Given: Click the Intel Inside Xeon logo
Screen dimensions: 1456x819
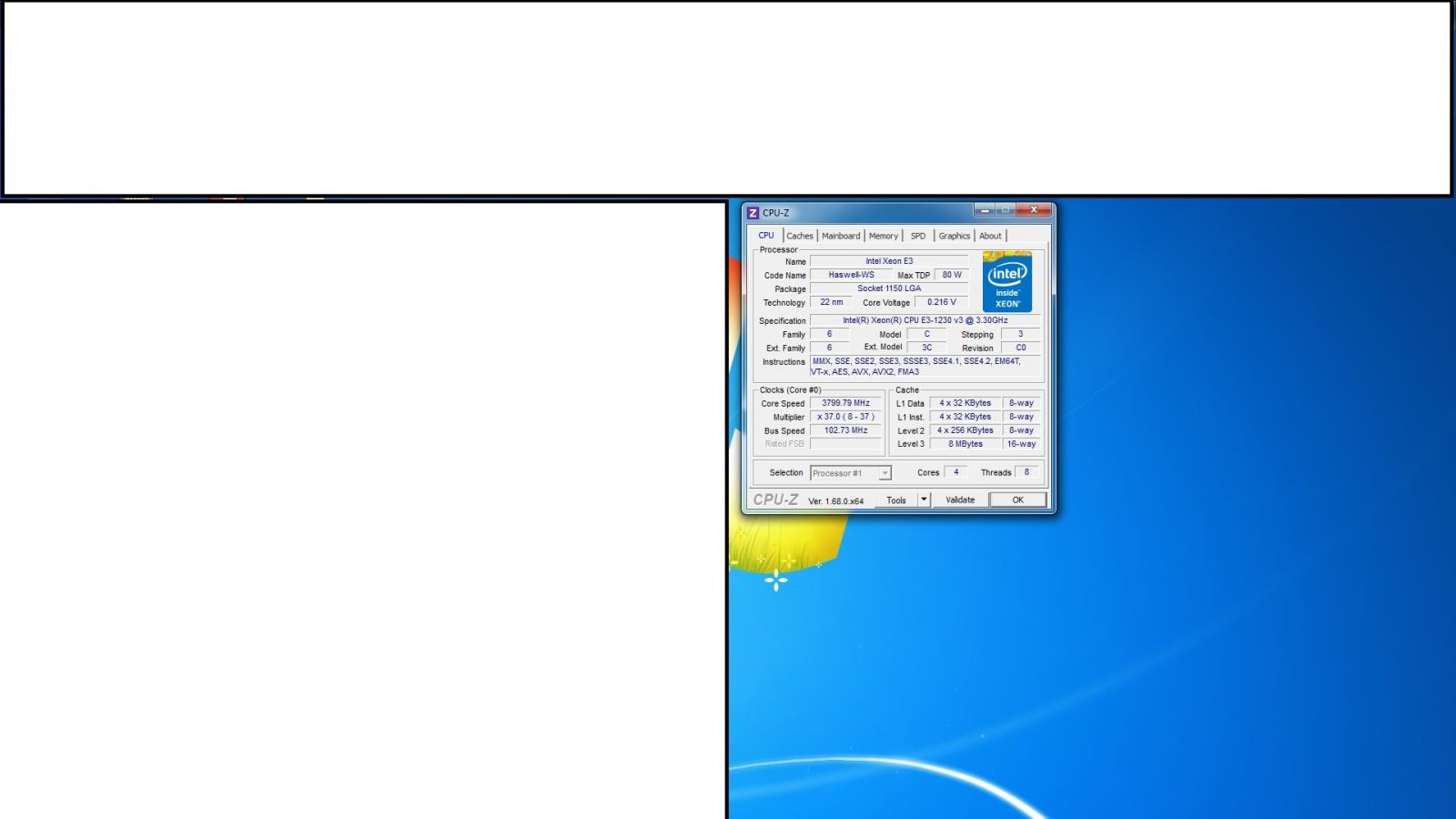Looking at the screenshot, I should pos(1007,282).
